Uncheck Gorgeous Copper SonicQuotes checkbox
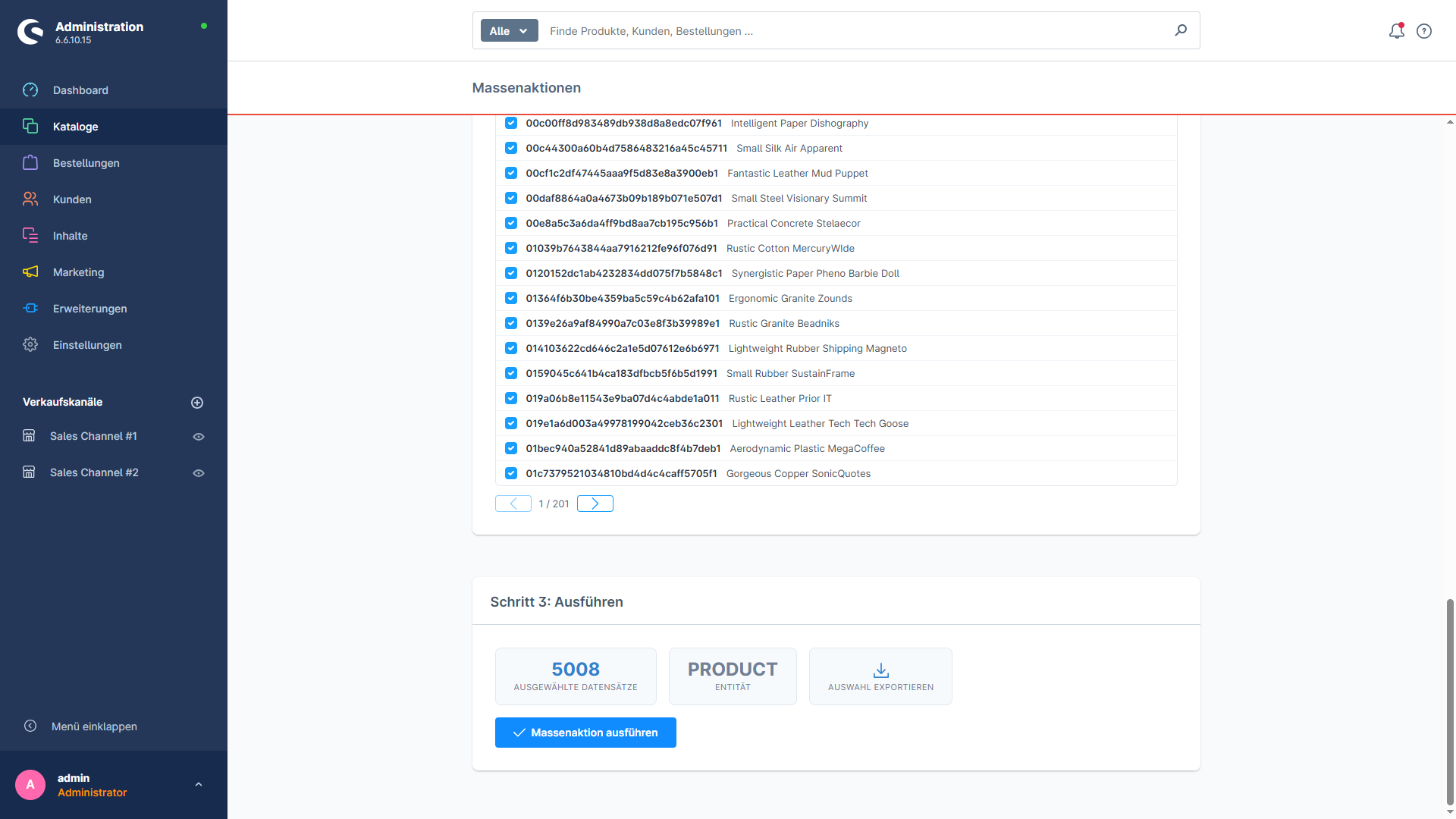 pyautogui.click(x=511, y=473)
